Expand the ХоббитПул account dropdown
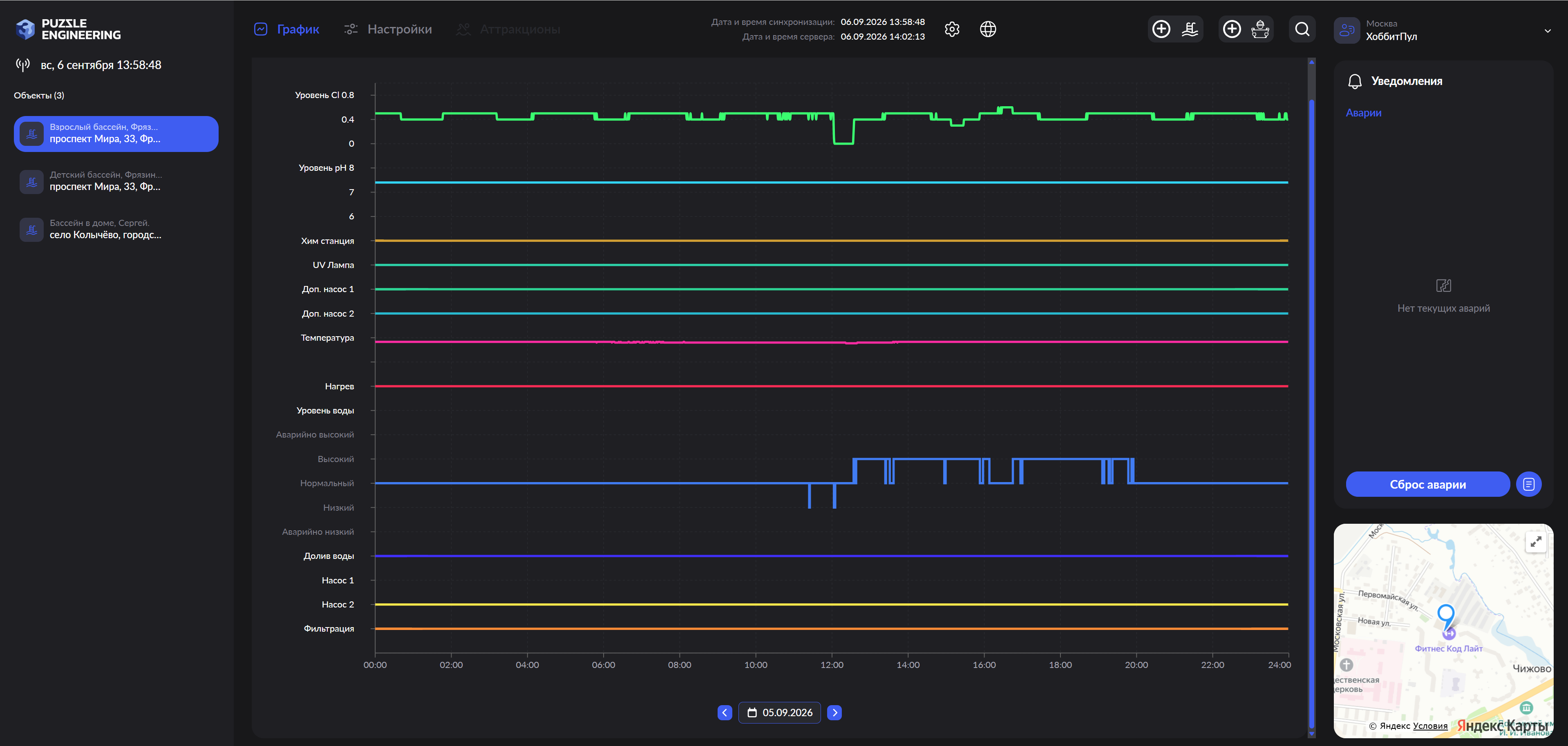The height and width of the screenshot is (746, 1568). pyautogui.click(x=1547, y=31)
